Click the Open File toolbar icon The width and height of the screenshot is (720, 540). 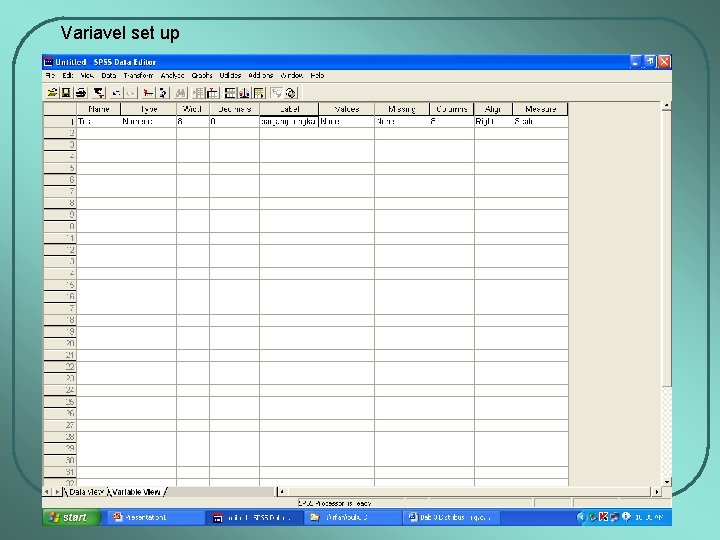[x=52, y=93]
